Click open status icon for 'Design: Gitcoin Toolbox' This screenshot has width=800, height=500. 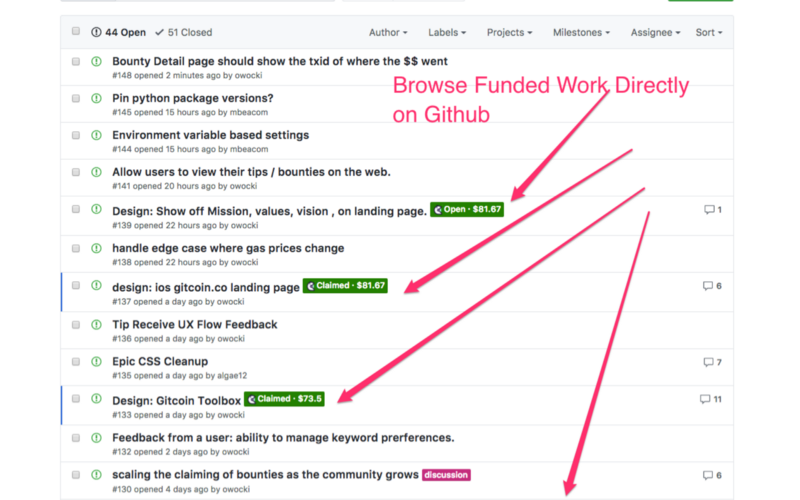click(x=96, y=398)
